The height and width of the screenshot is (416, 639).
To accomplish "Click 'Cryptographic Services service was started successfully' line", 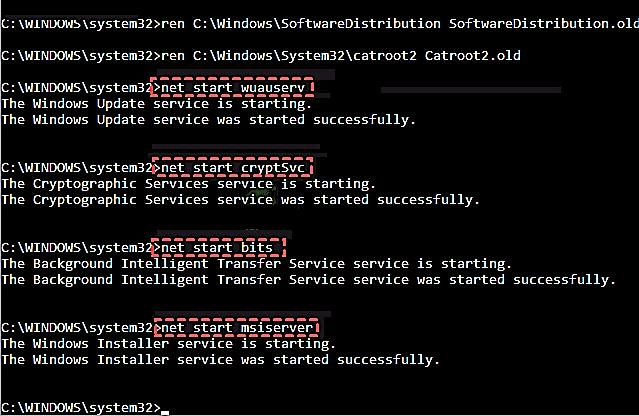I will pos(240,199).
